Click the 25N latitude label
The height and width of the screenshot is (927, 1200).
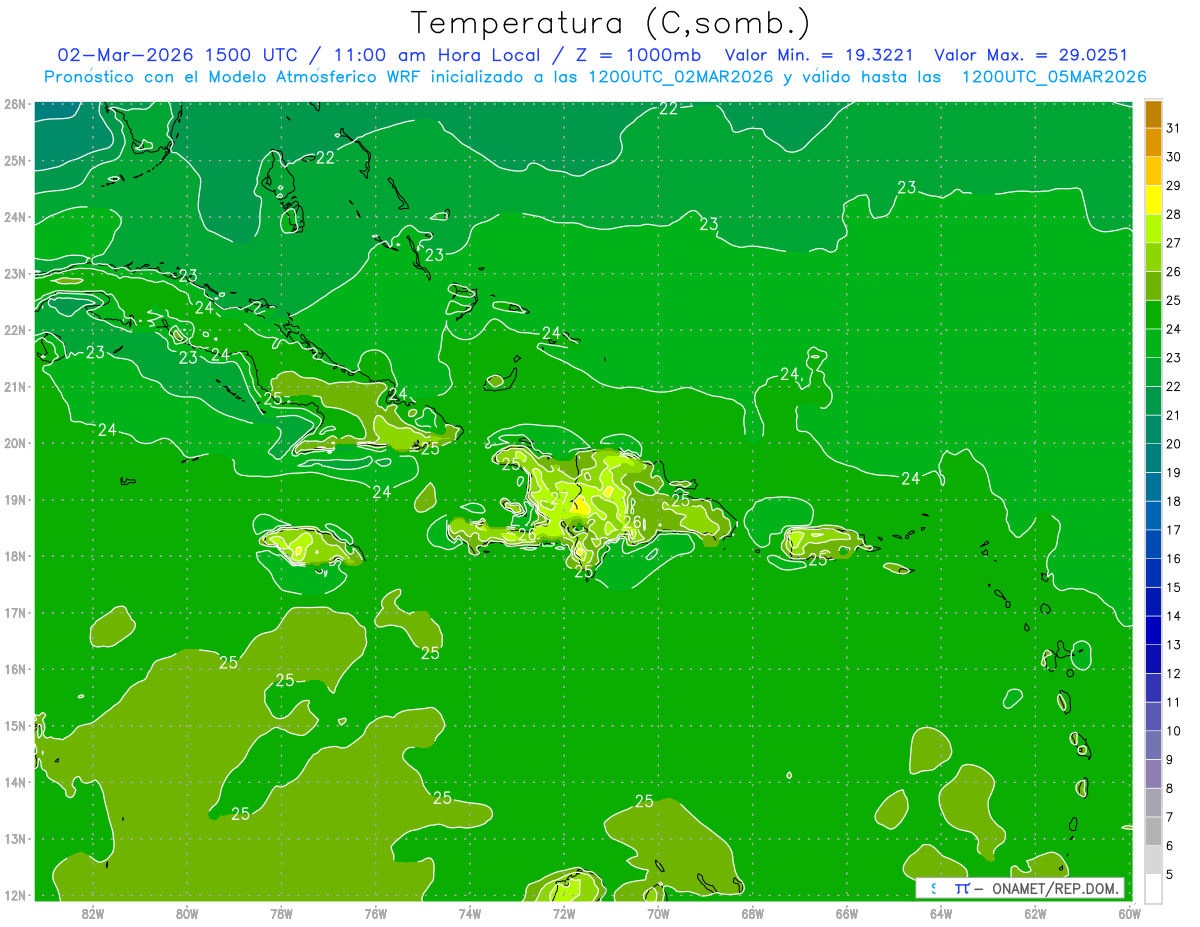tap(14, 160)
